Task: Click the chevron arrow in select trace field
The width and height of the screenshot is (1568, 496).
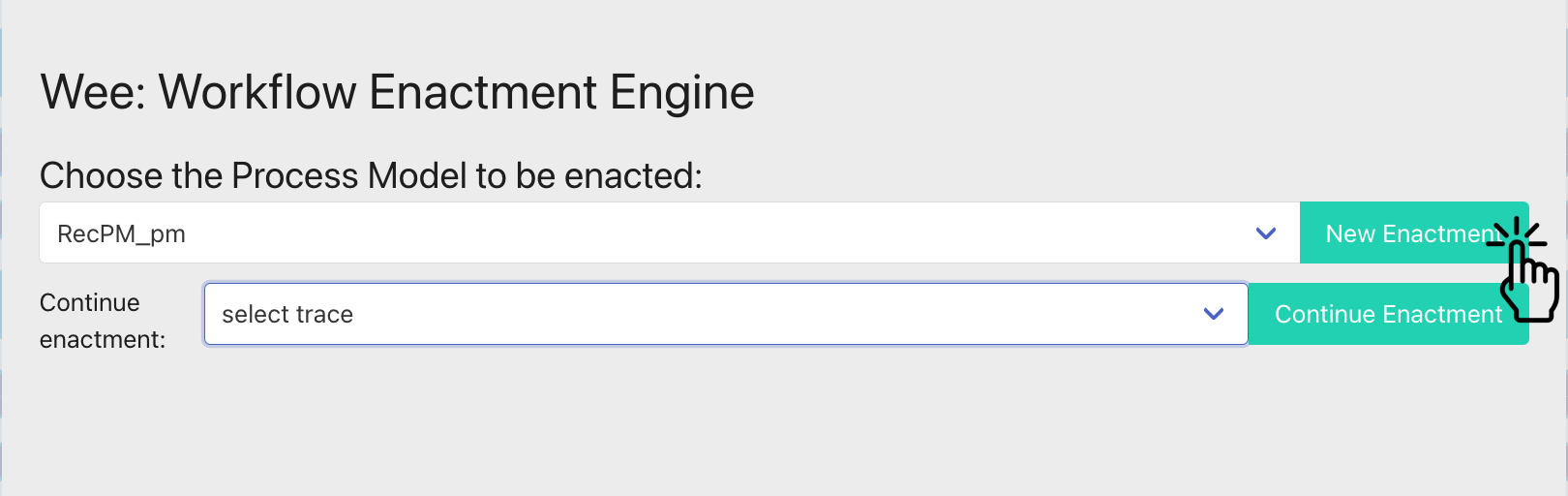Action: point(1213,314)
